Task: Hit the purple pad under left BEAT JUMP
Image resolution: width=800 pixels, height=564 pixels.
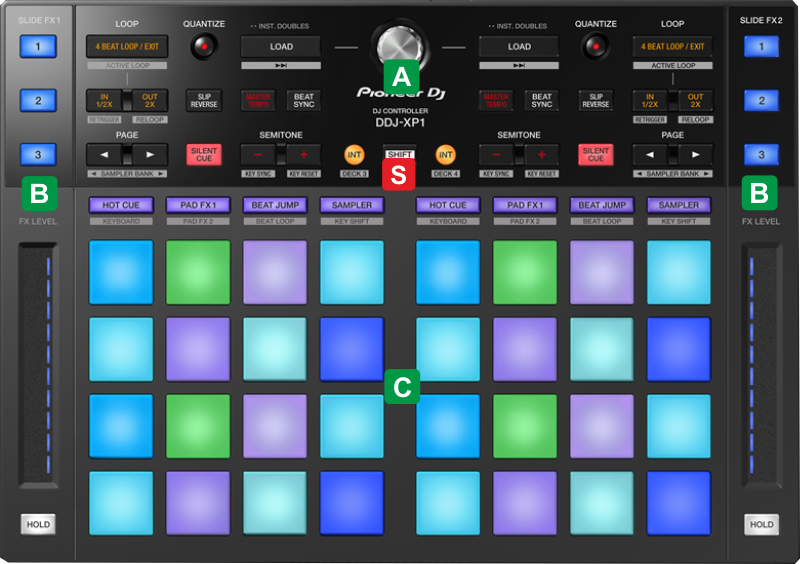Action: pos(275,272)
